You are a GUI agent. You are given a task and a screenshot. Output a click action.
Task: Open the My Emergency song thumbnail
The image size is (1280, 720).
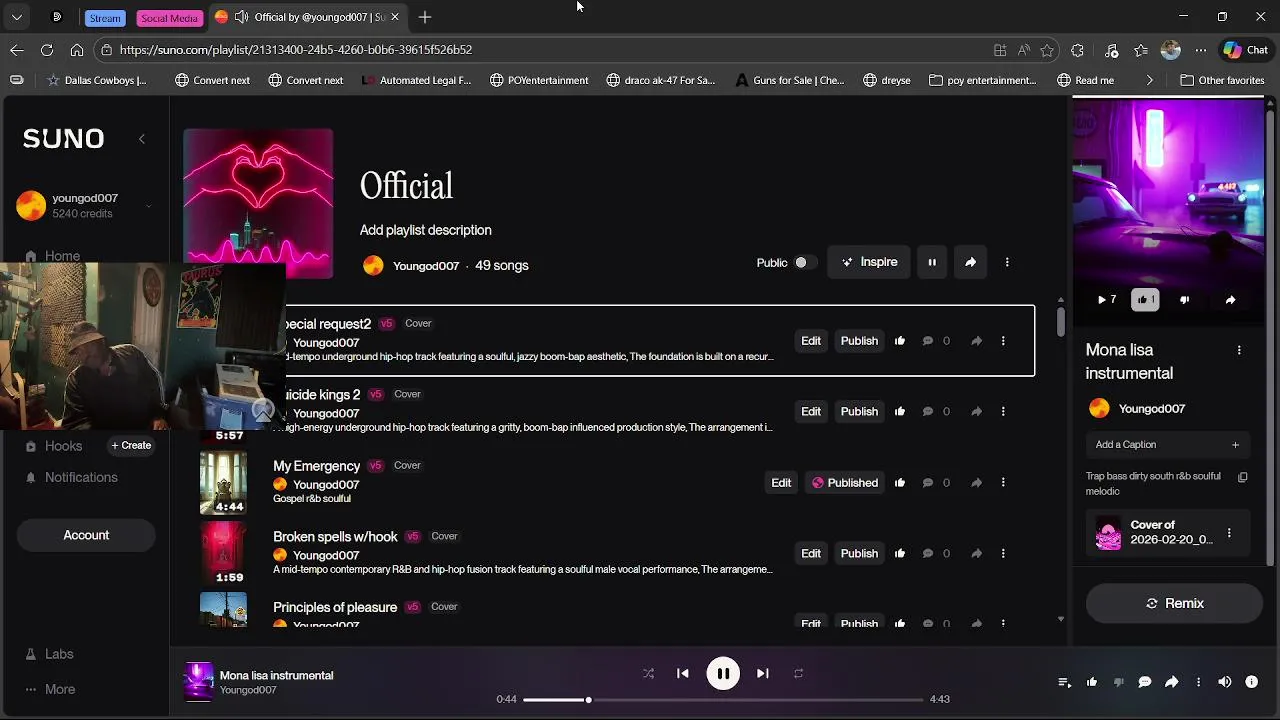pos(223,483)
